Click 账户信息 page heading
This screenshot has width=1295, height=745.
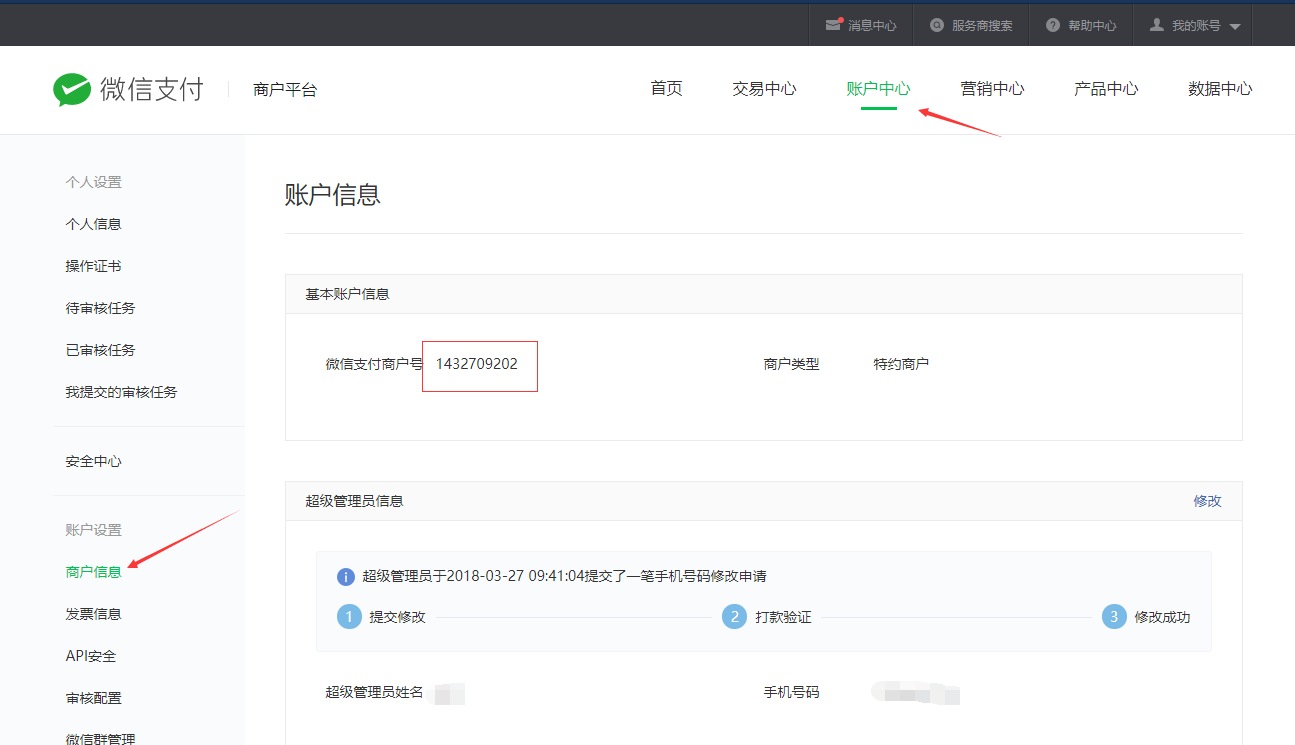tap(333, 194)
